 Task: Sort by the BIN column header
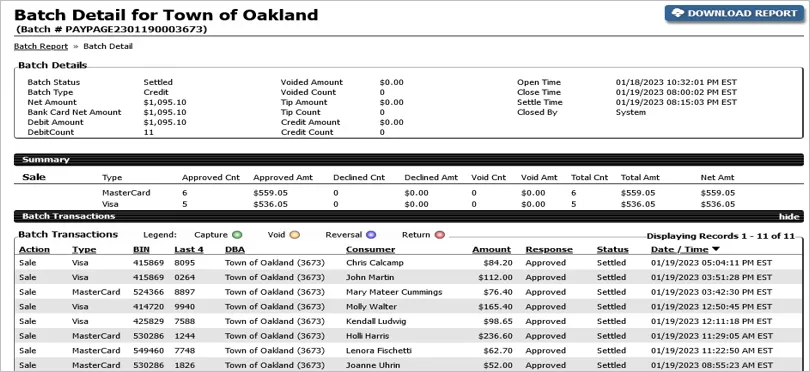(x=141, y=250)
